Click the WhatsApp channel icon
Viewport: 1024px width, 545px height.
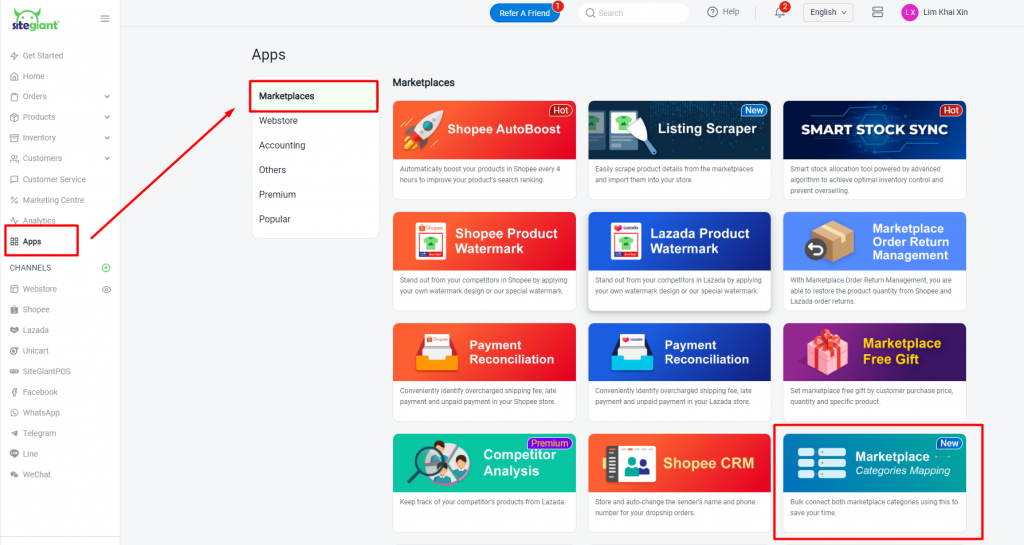tap(14, 413)
